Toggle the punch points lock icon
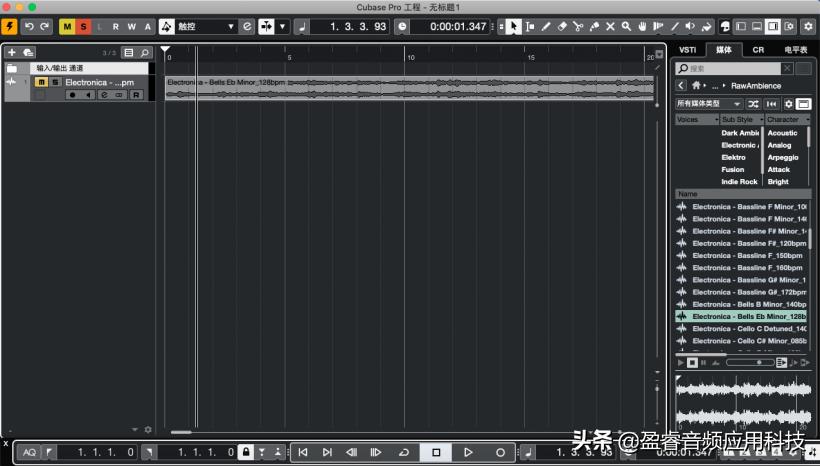The width and height of the screenshot is (820, 466). [245, 452]
